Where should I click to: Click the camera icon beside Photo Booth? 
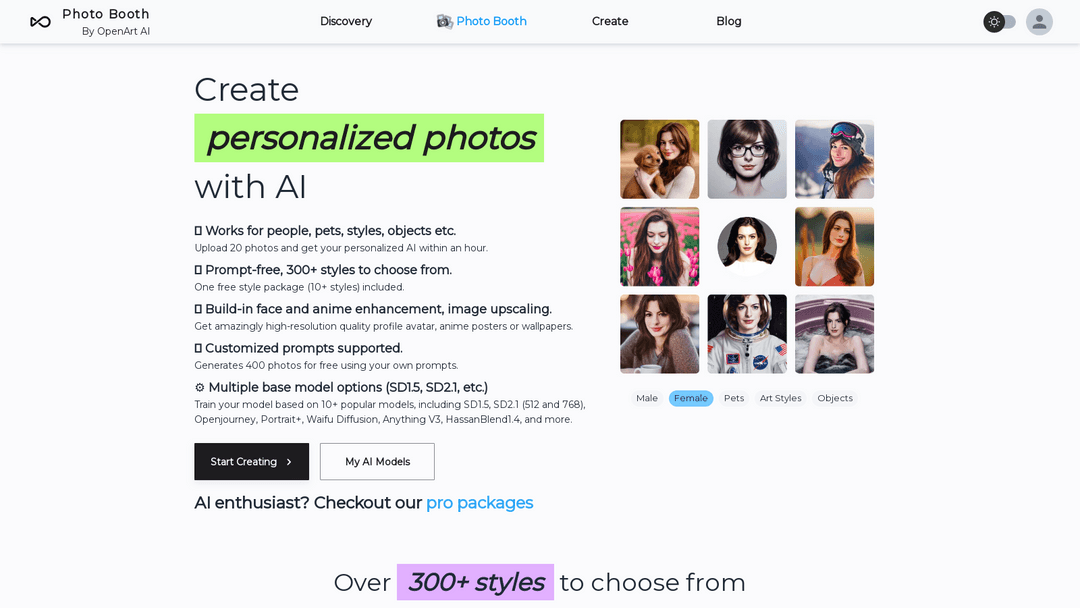pyautogui.click(x=444, y=21)
